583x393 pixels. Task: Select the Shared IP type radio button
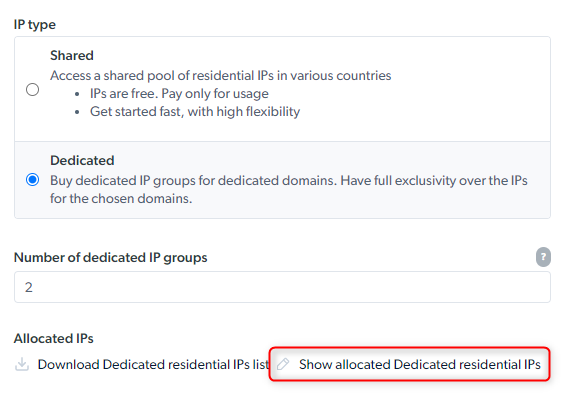(x=32, y=90)
